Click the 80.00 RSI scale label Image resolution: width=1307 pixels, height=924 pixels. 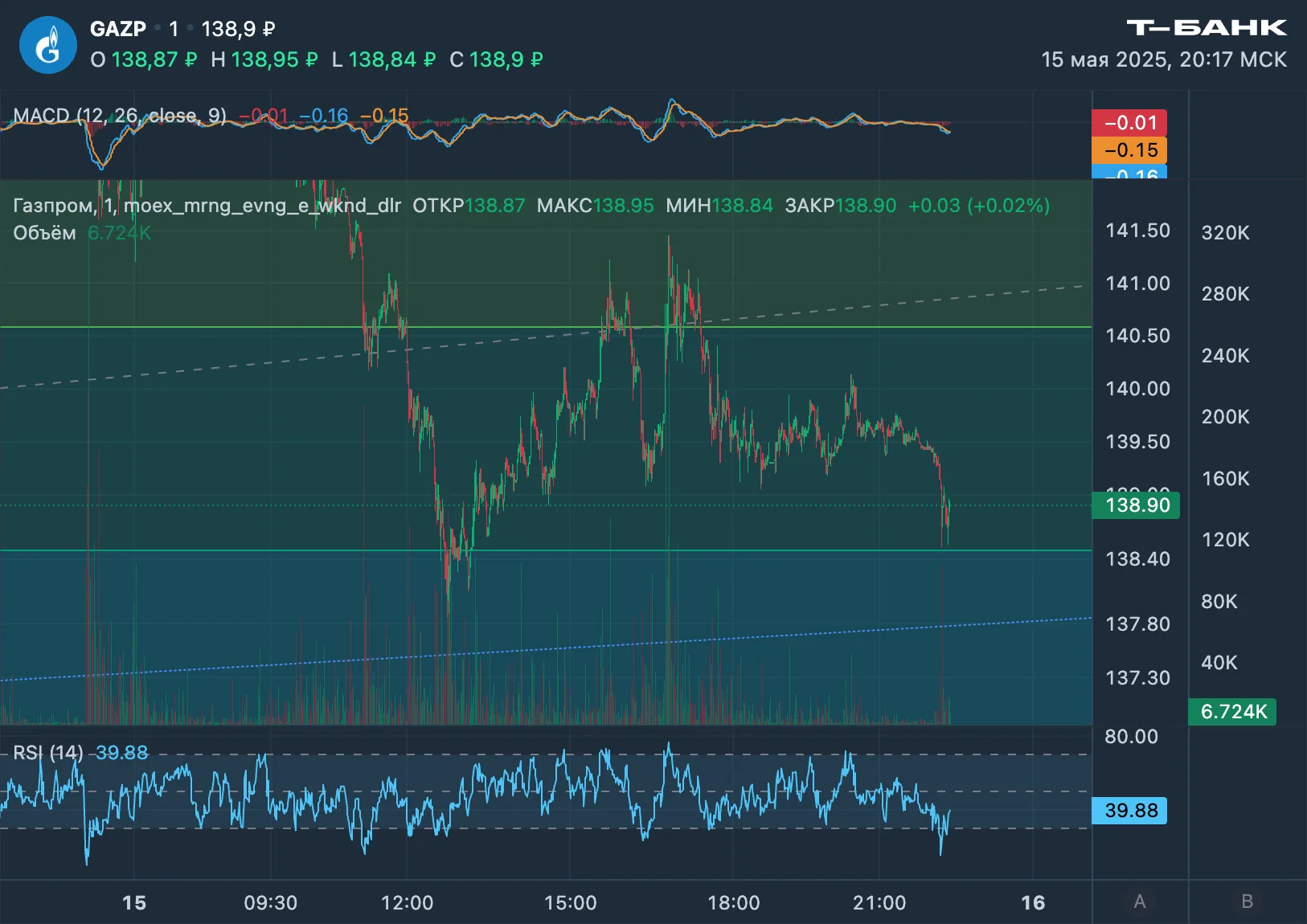tap(1131, 737)
